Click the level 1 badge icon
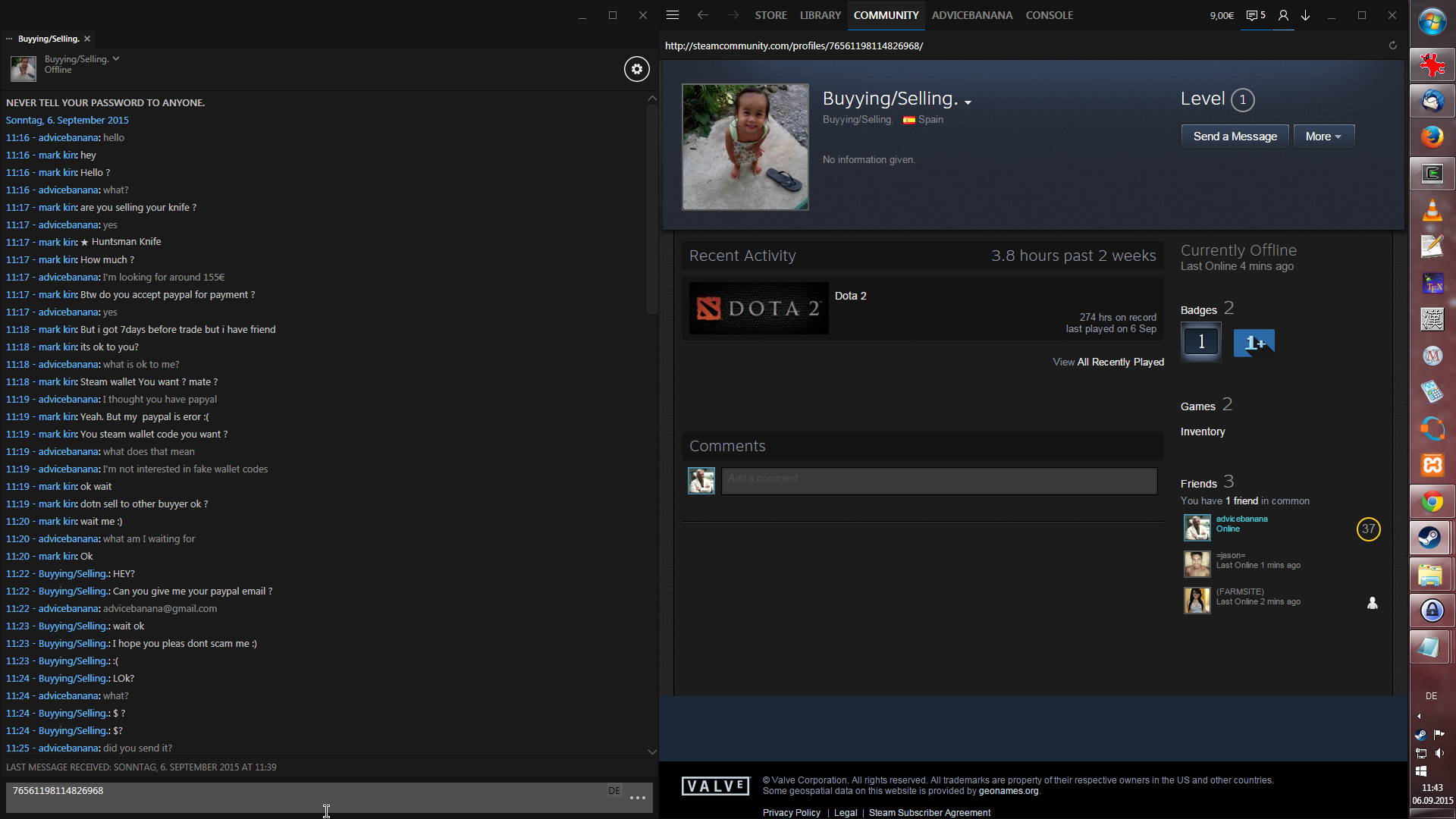 [x=1201, y=342]
